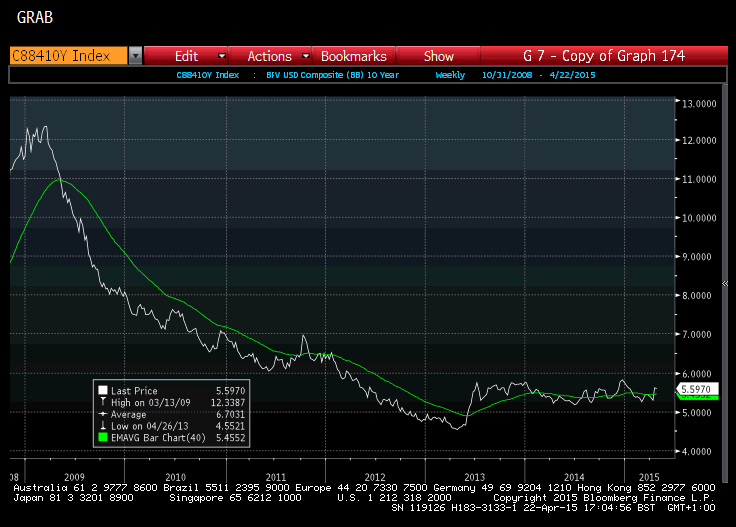Expand the arrow next to Edit
The width and height of the screenshot is (736, 527).
pyautogui.click(x=221, y=56)
